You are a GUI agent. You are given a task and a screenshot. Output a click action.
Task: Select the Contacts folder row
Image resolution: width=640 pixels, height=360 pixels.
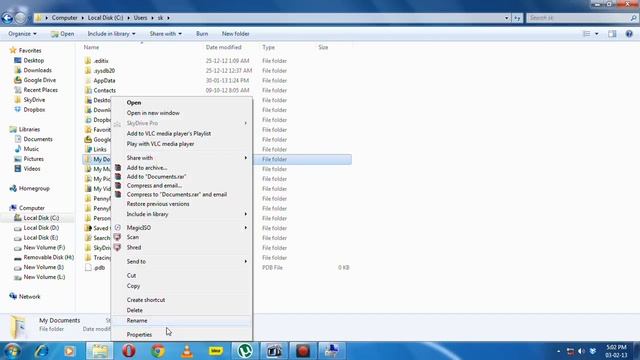(217, 90)
